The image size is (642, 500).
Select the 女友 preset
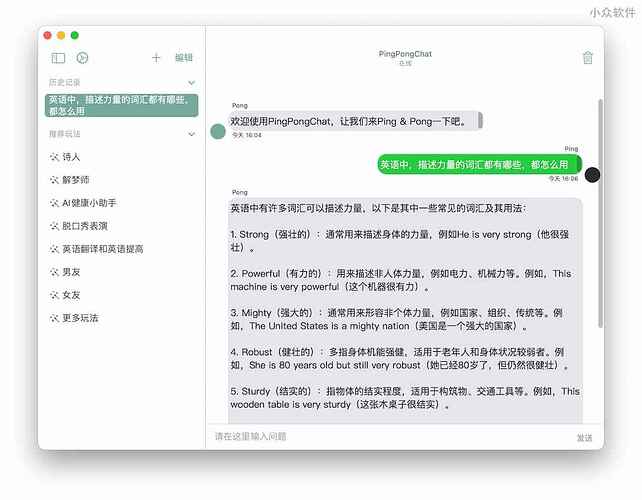click(x=71, y=295)
